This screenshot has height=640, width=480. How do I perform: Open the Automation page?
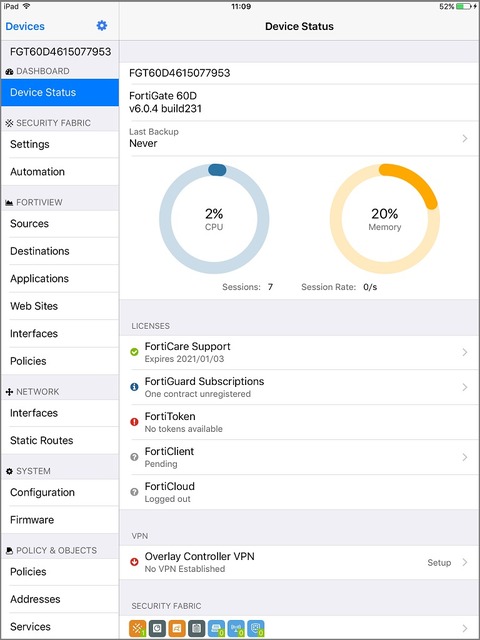coord(60,171)
